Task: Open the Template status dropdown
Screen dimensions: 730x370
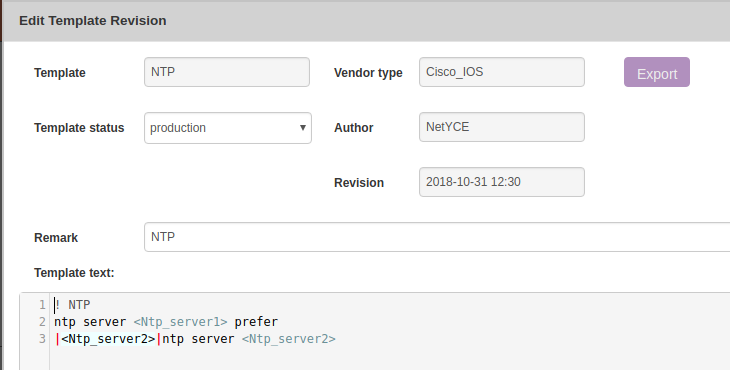Action: (x=228, y=128)
